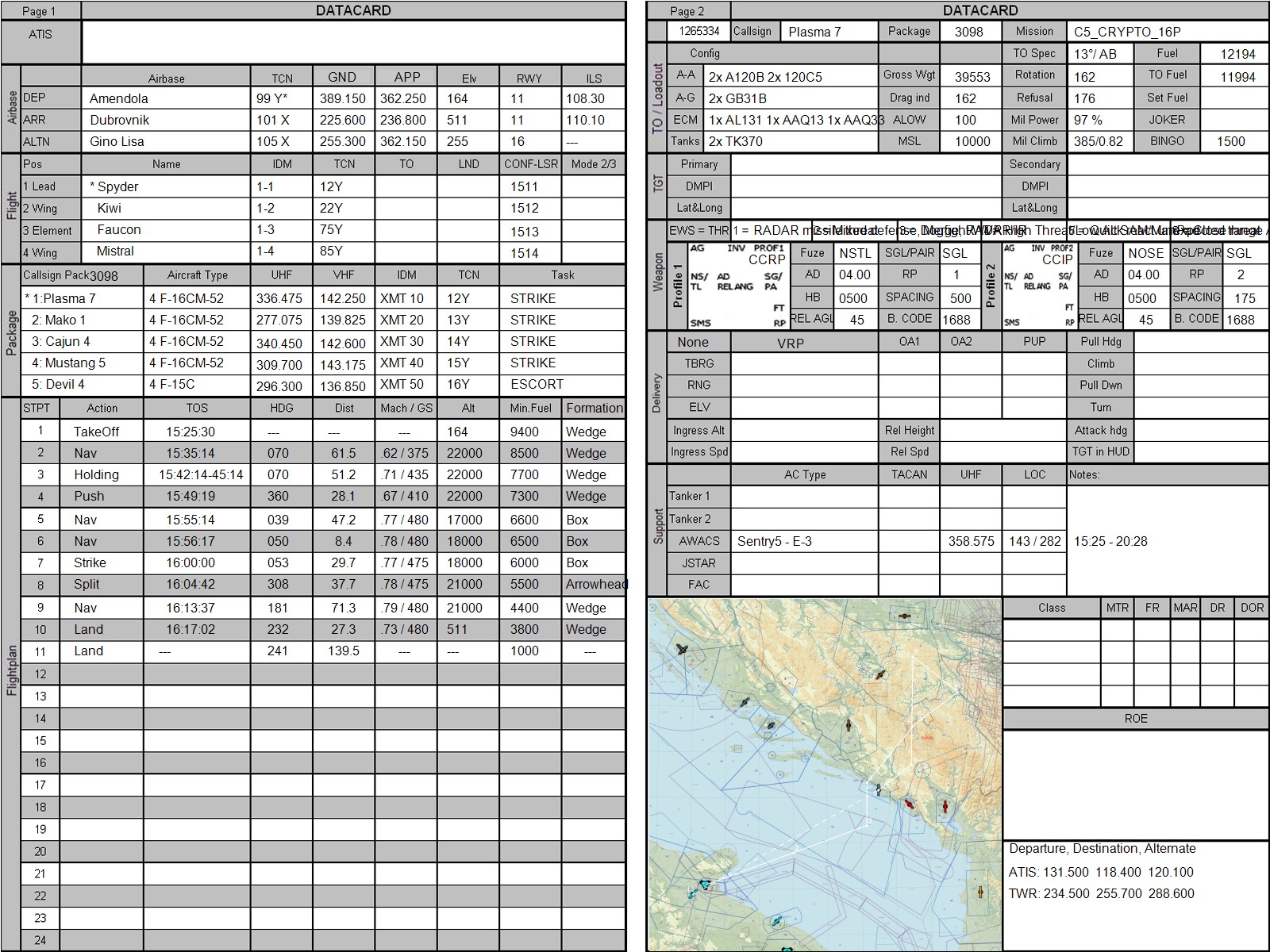Click the horizontal brown airbase icon at map top
This screenshot has height=952, width=1270.
[903, 616]
